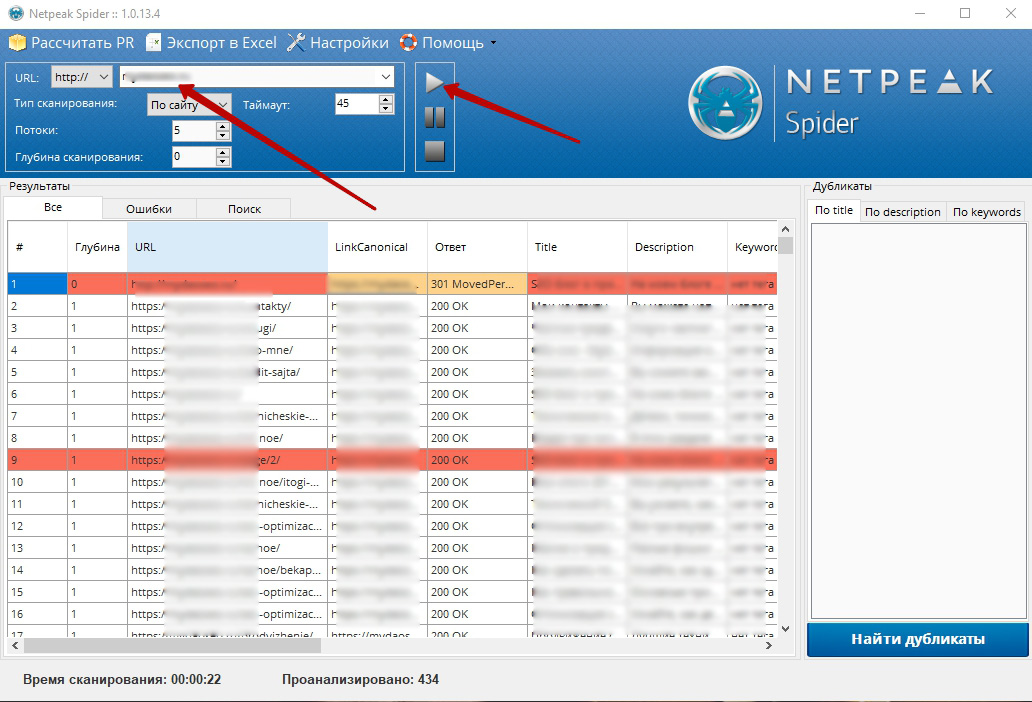Image resolution: width=1032 pixels, height=702 pixels.
Task: Click the left arrow of the horizontal scrollbar
Action: click(x=15, y=646)
